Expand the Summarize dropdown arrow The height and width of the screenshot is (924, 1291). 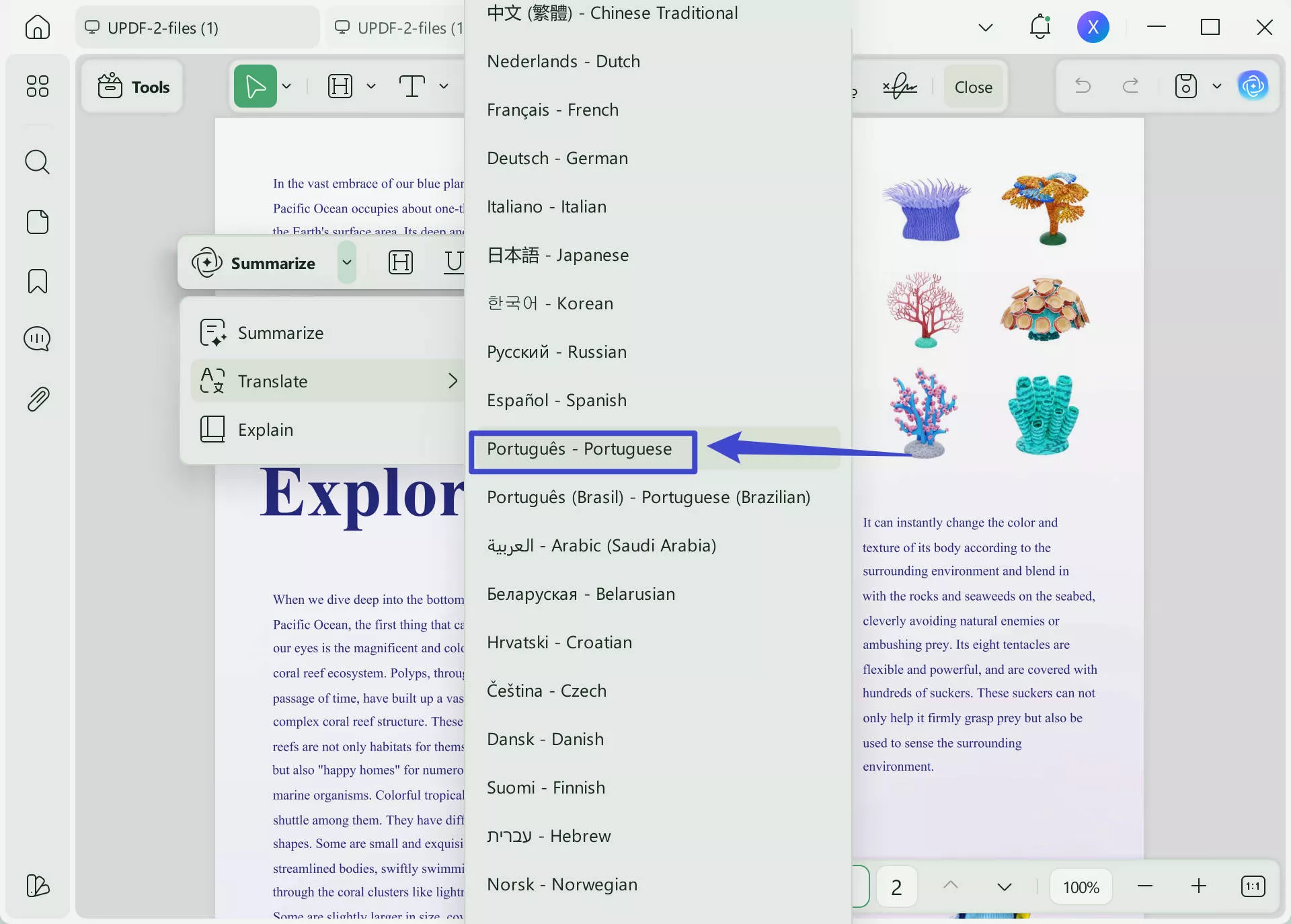tap(347, 262)
